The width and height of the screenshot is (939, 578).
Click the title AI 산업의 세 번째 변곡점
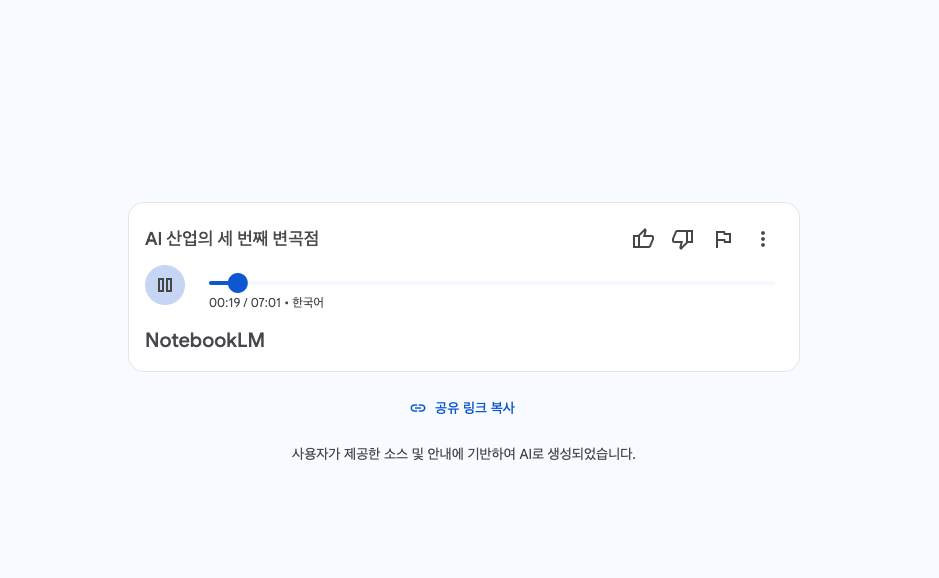[x=232, y=238]
